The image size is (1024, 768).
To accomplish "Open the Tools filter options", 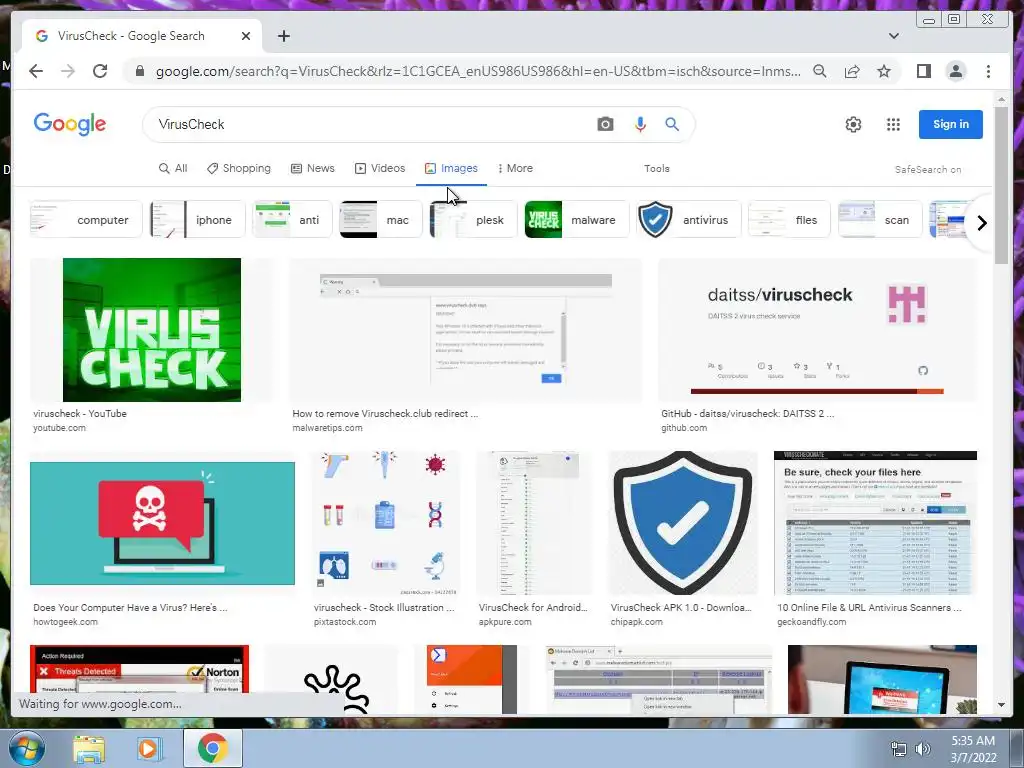I will click(x=656, y=168).
